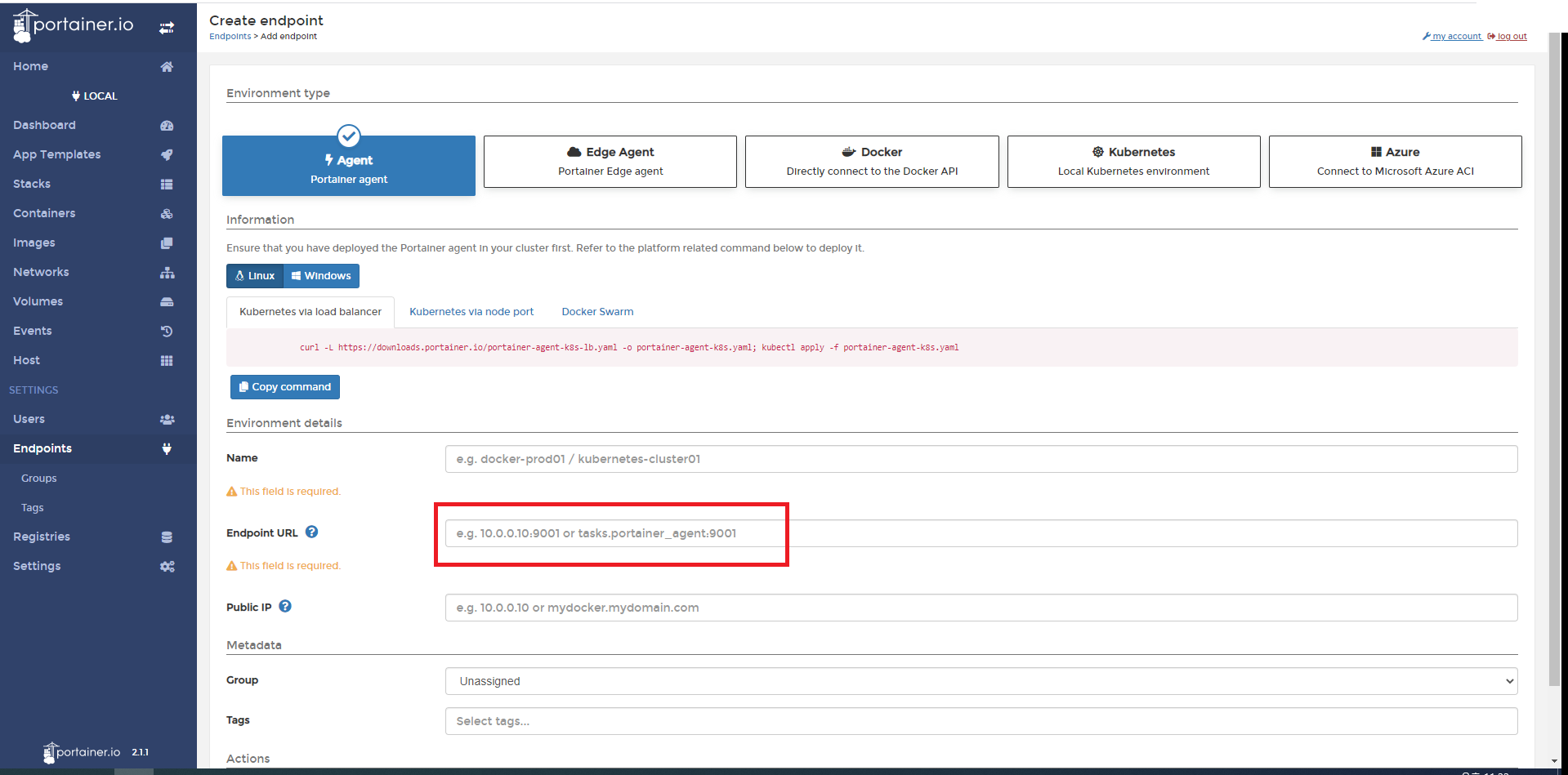The height and width of the screenshot is (775, 1568).
Task: Open Endpoints in sidebar
Action: click(x=98, y=449)
